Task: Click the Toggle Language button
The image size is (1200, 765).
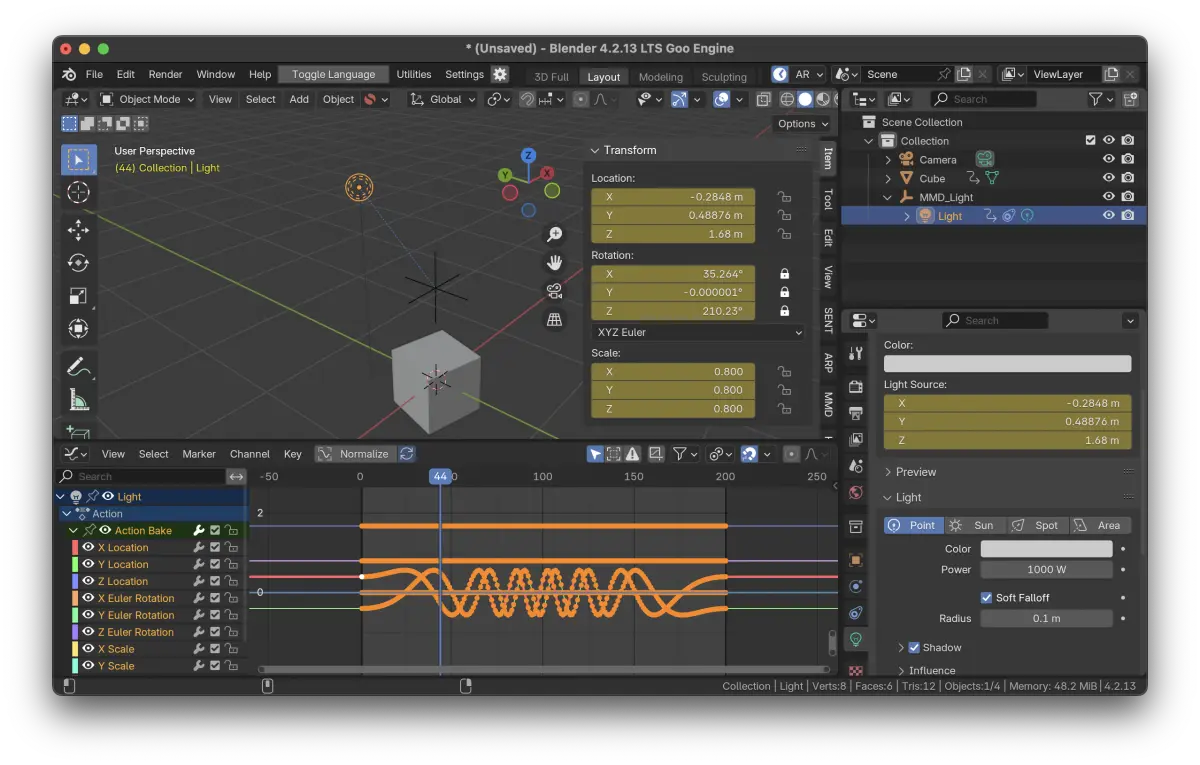Action: click(x=333, y=74)
